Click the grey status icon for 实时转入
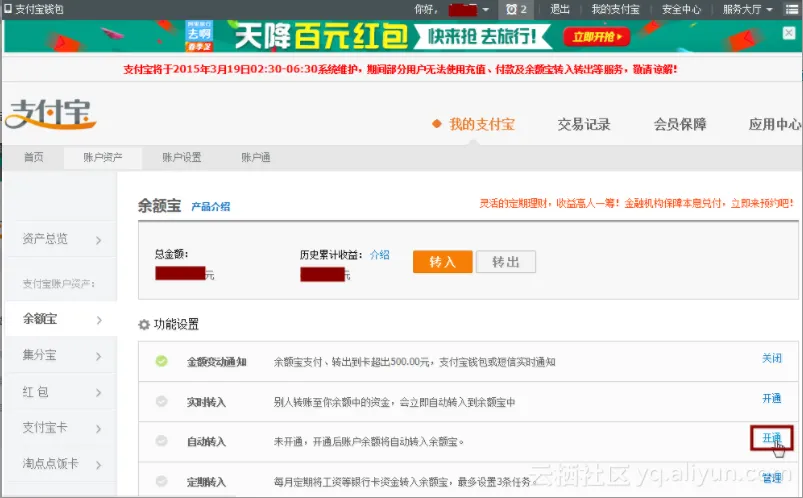The height and width of the screenshot is (498, 803). click(161, 401)
